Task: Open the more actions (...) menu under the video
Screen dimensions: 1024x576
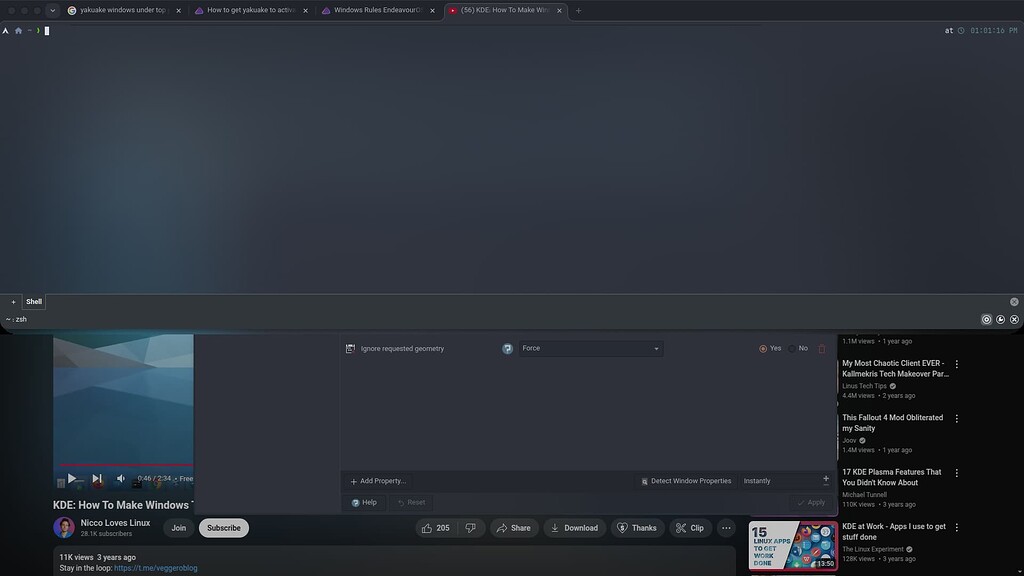Action: [x=726, y=527]
